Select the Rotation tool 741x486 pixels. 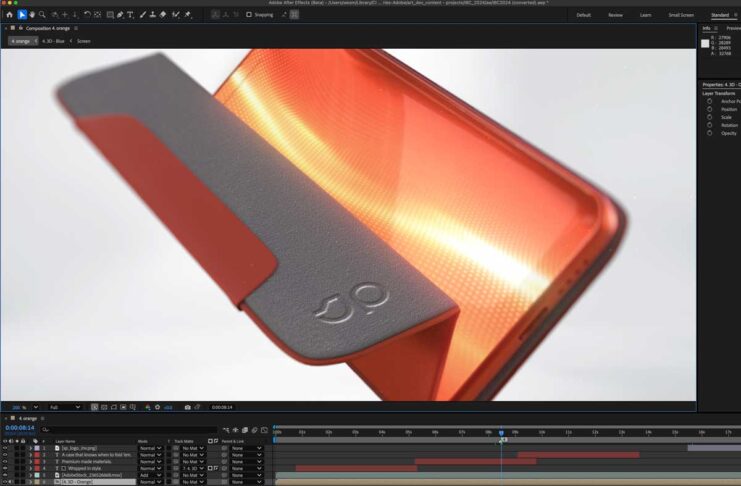click(87, 15)
